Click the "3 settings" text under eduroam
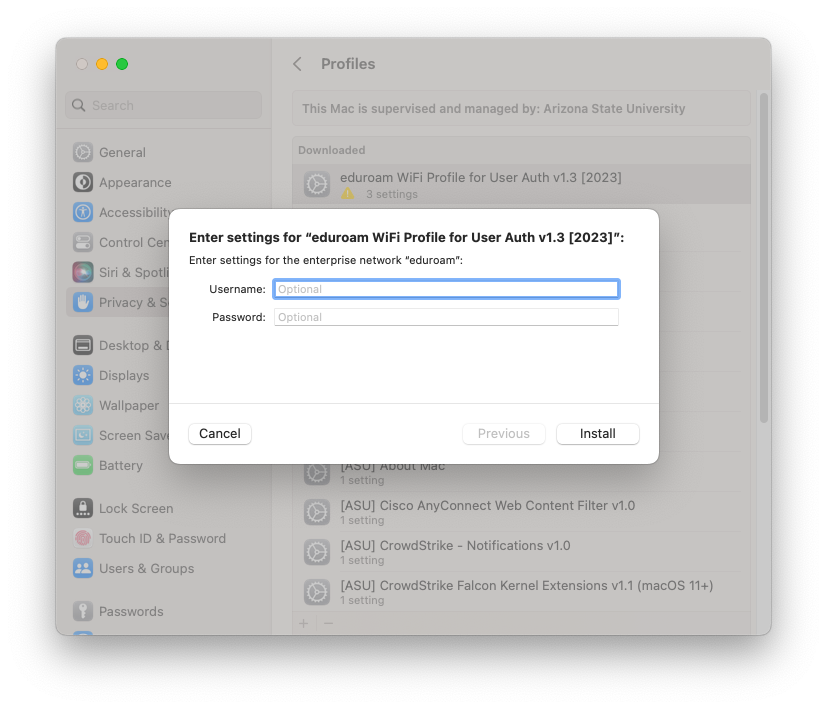Image resolution: width=827 pixels, height=709 pixels. tap(392, 194)
